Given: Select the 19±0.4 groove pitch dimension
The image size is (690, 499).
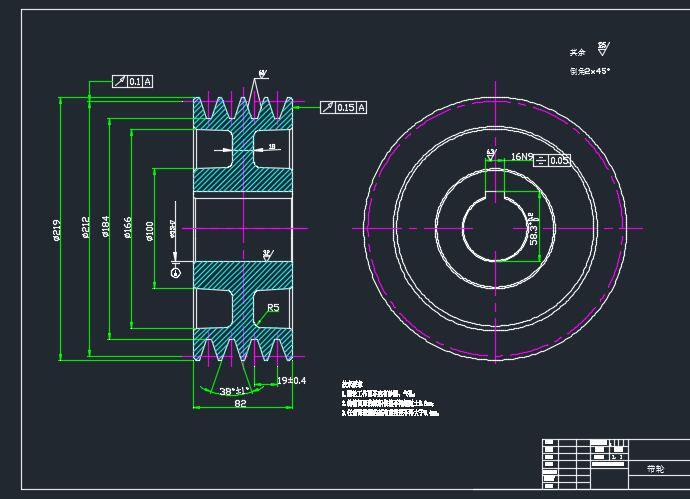Looking at the screenshot, I should (291, 380).
